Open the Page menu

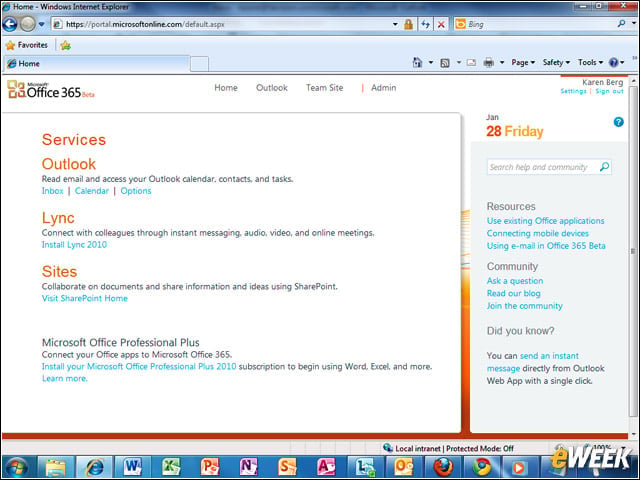coord(523,62)
